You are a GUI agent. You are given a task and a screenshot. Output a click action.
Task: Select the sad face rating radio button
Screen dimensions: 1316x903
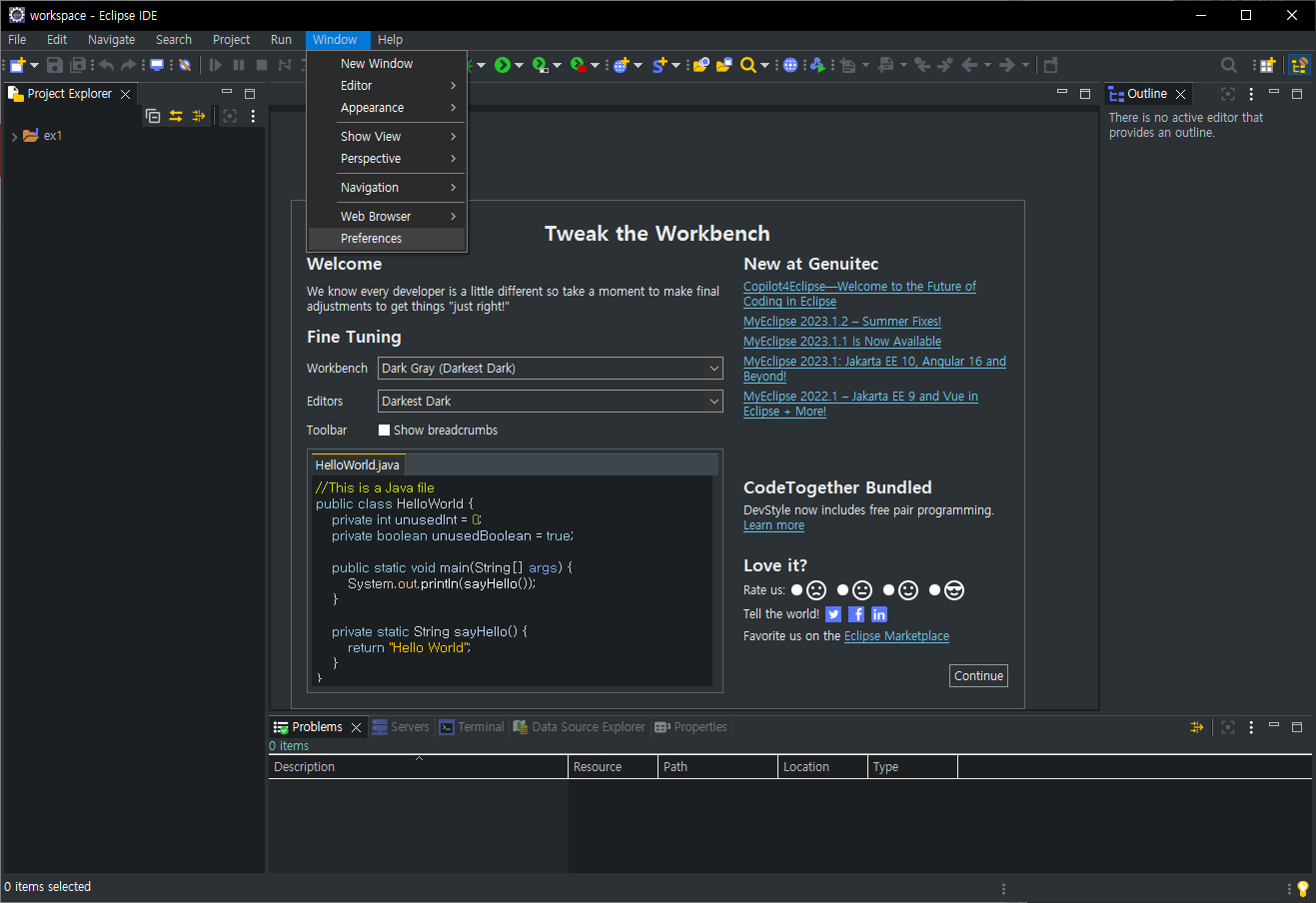coord(797,590)
